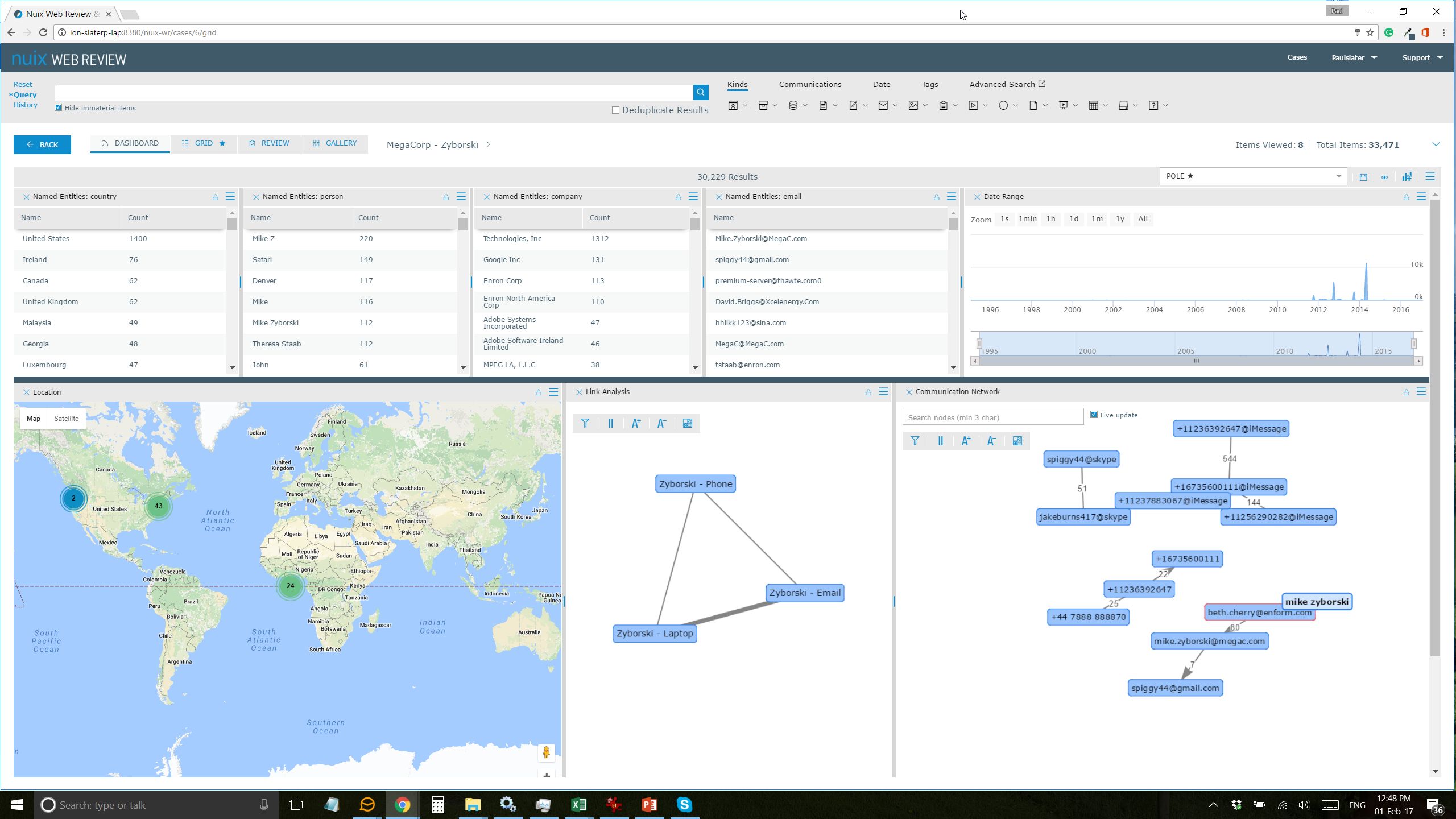Click the History link
The image size is (1456, 819).
click(26, 105)
